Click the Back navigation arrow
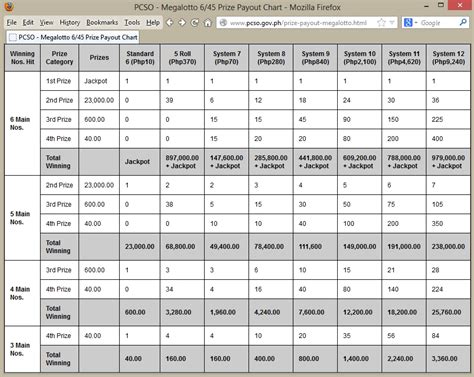Viewport: 474px width, 377px height. tap(170, 23)
